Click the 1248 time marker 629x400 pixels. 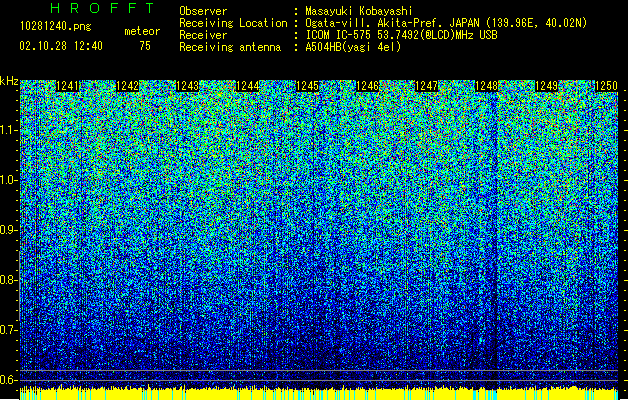pyautogui.click(x=486, y=86)
